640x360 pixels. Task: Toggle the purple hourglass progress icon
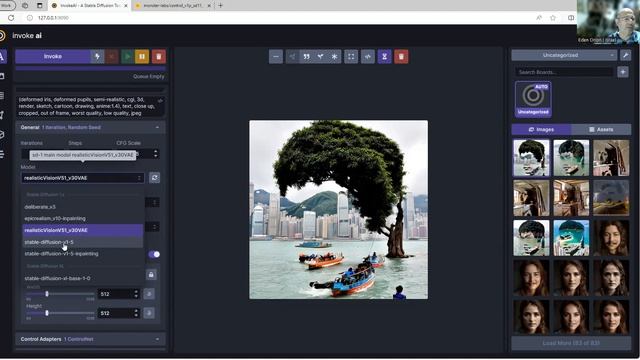[x=384, y=57]
